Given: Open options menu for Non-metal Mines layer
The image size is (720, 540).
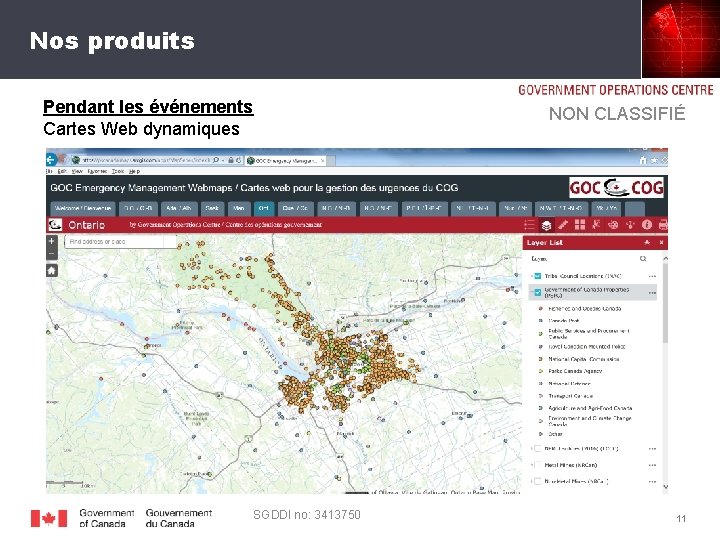Looking at the screenshot, I should (652, 481).
